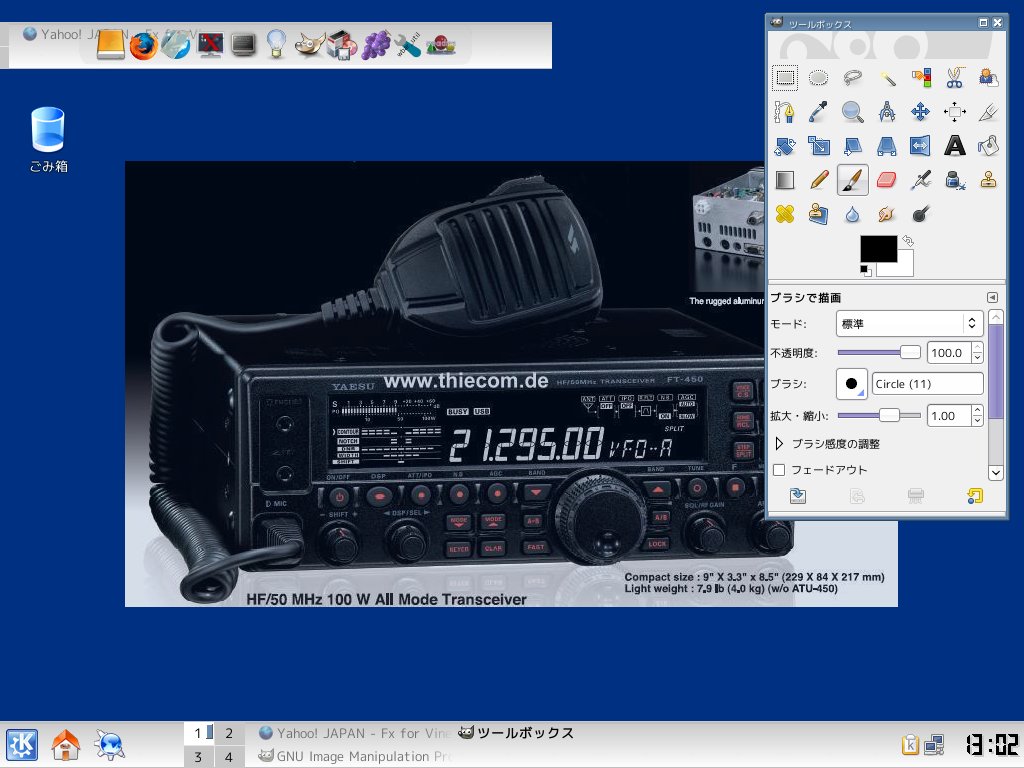Pick colors with the Color Picker tool

coord(819,111)
